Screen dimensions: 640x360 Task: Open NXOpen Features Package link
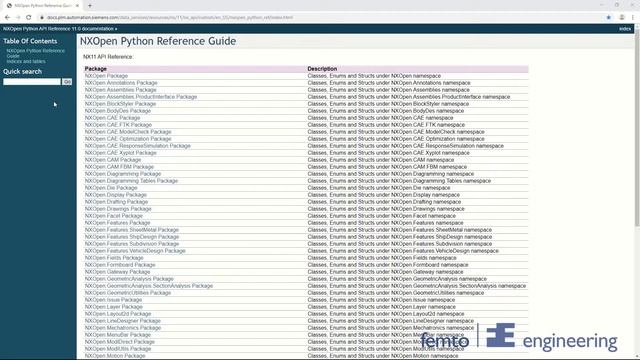pyautogui.click(x=118, y=223)
